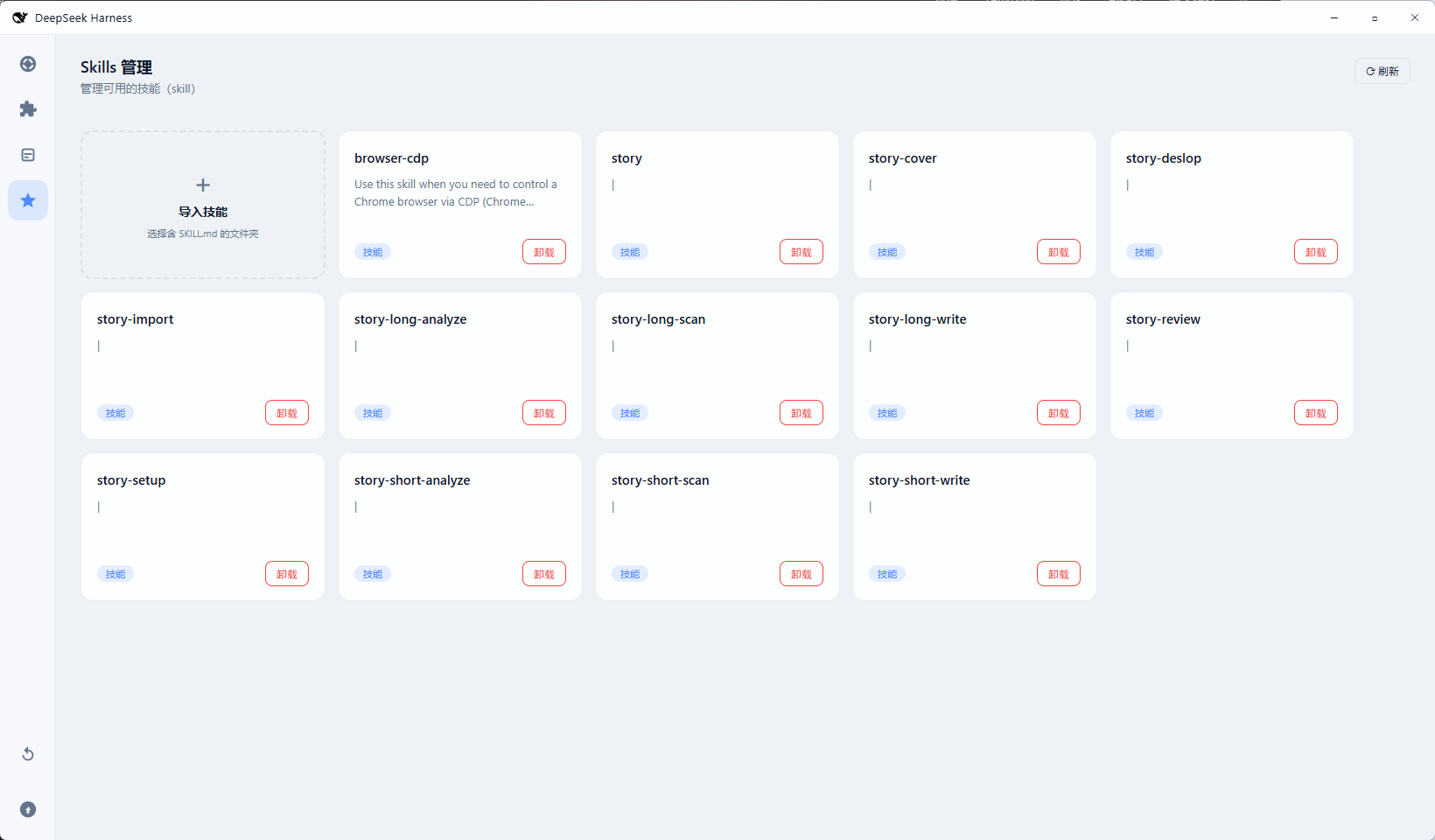Click the story-deslop card title
Image resolution: width=1435 pixels, height=840 pixels.
(x=1163, y=158)
